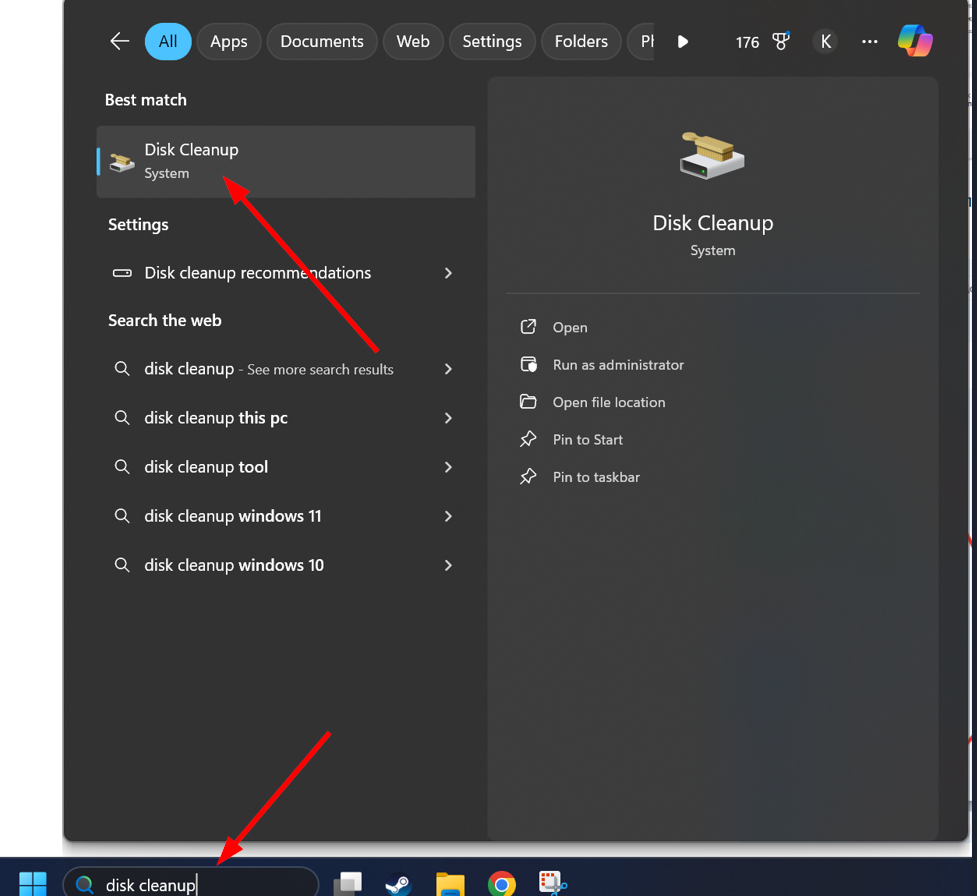Screen dimensions: 977x896
Task: Expand Disk cleanup recommendations chevron
Action: [448, 273]
